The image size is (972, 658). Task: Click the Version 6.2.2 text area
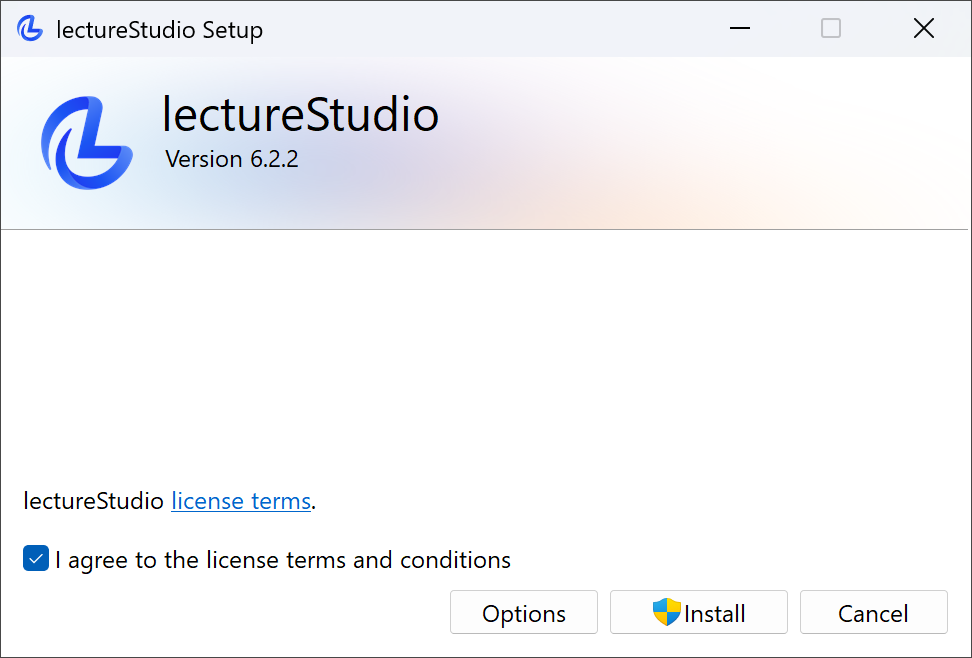point(231,158)
